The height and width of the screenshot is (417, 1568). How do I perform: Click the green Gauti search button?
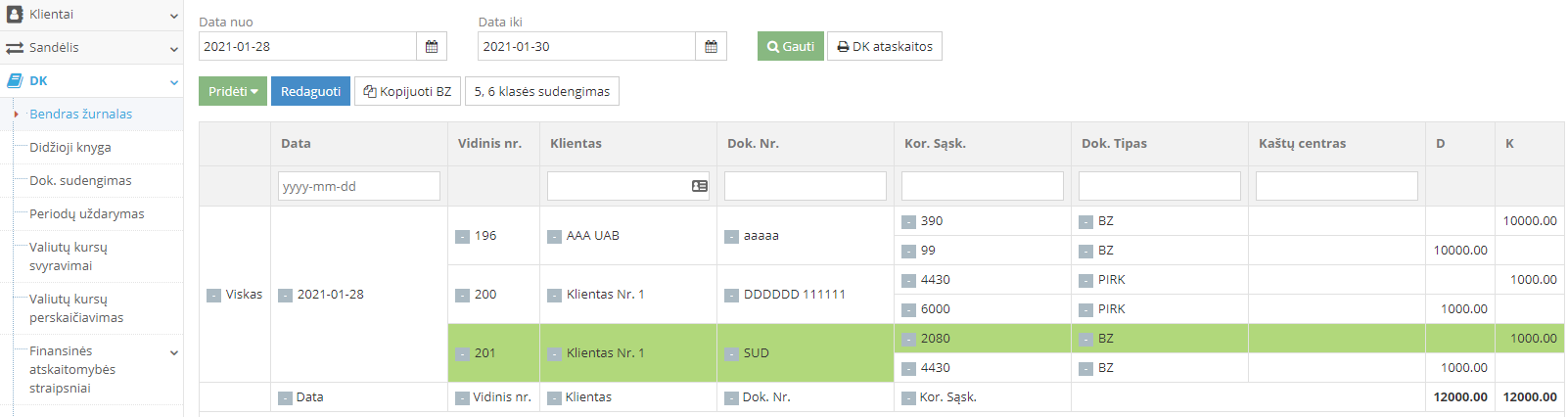click(x=790, y=46)
